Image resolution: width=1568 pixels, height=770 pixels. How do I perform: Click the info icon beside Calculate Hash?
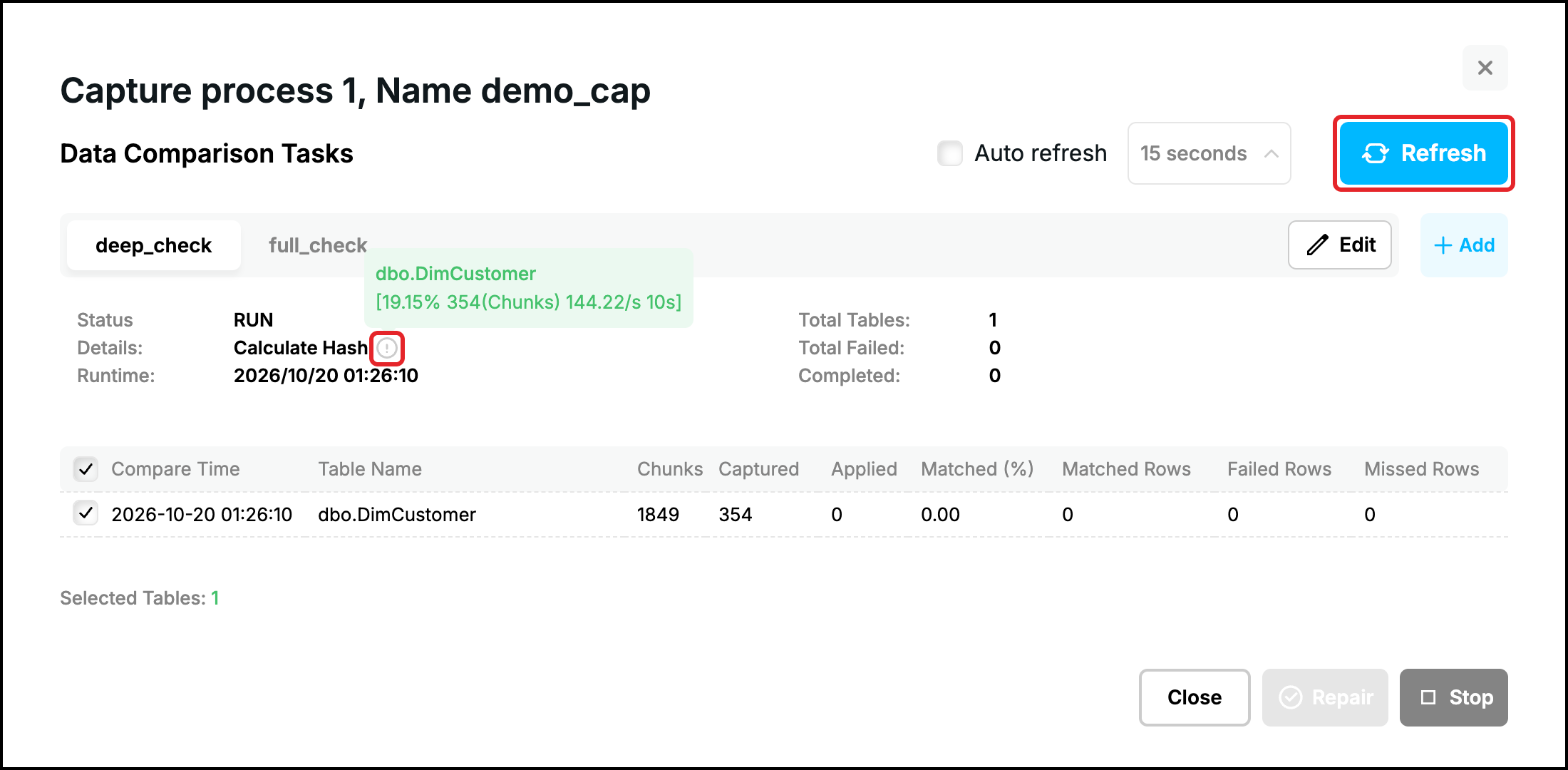coord(387,348)
